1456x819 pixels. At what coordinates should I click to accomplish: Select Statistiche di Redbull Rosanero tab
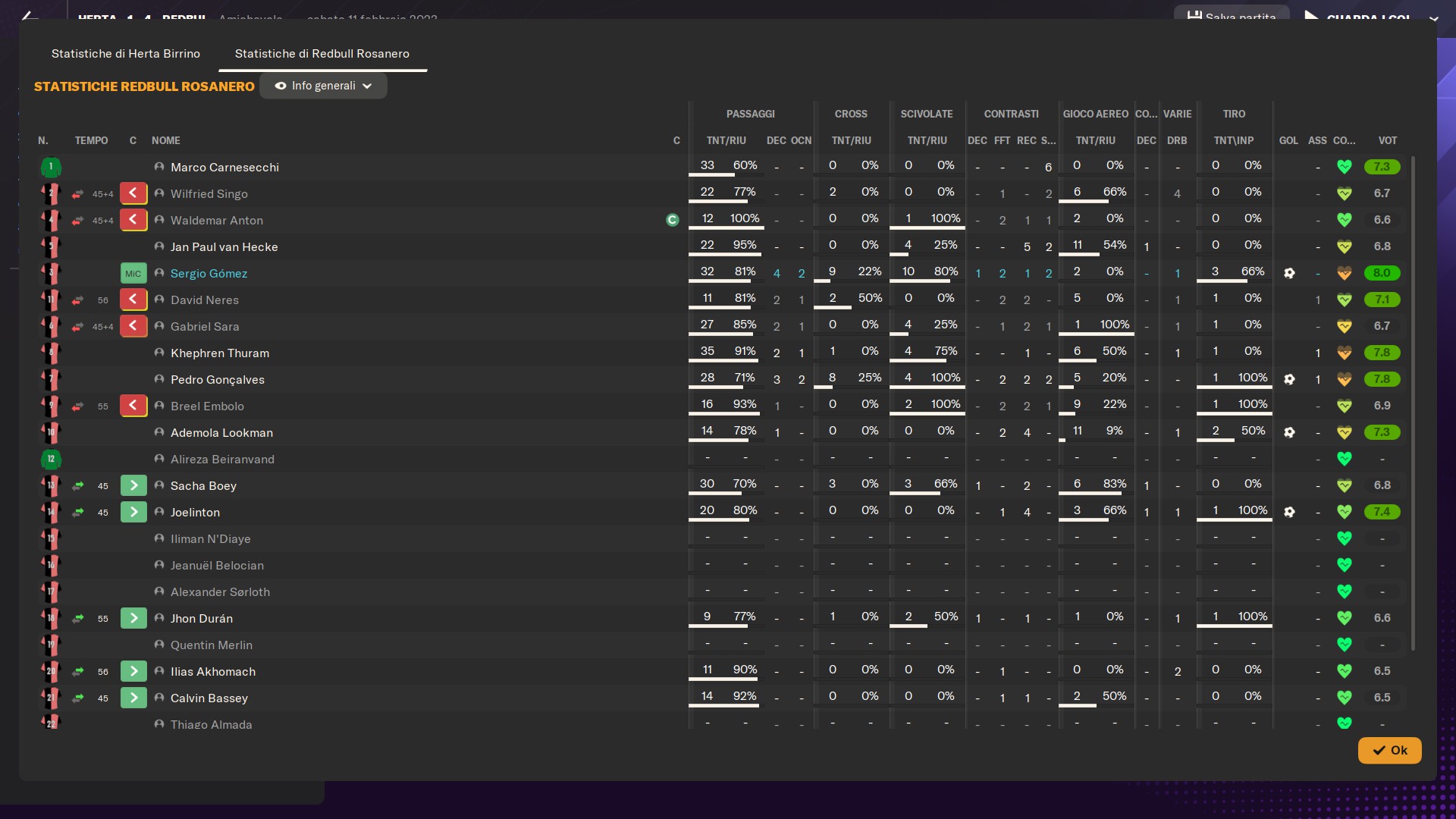pos(322,54)
